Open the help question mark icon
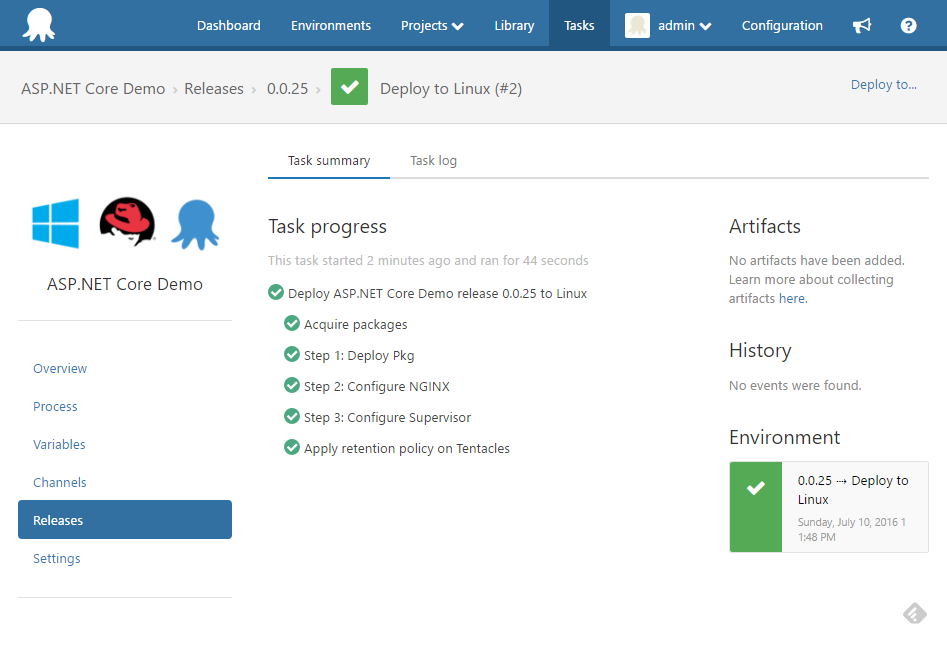Screen dimensions: 947x645 click(x=908, y=25)
